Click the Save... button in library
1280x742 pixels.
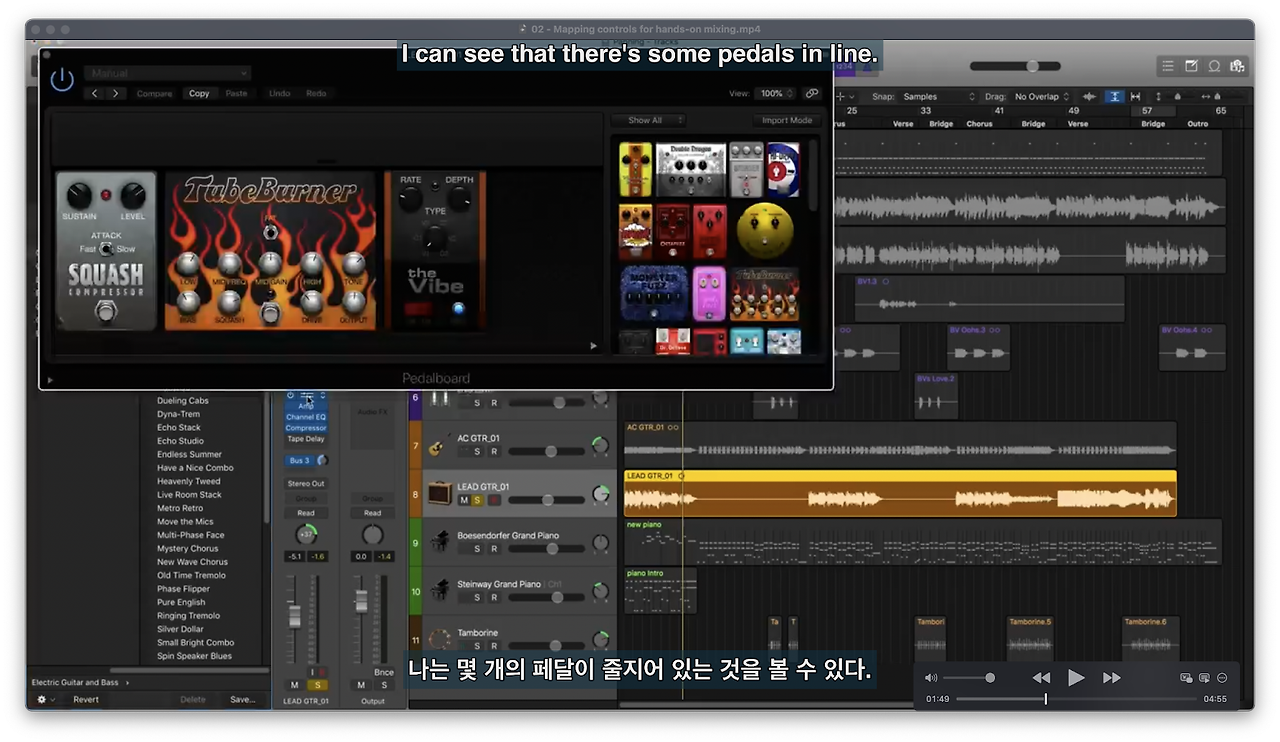(243, 700)
